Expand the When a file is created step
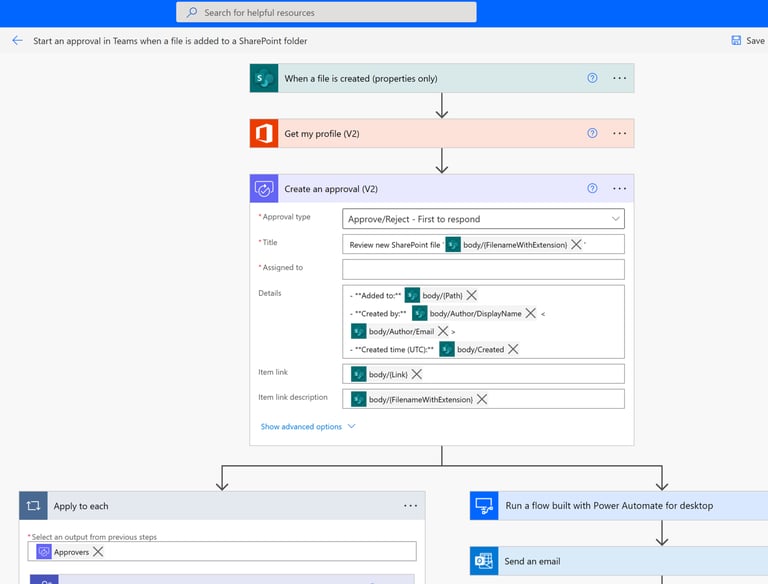The width and height of the screenshot is (768, 584). pos(442,78)
